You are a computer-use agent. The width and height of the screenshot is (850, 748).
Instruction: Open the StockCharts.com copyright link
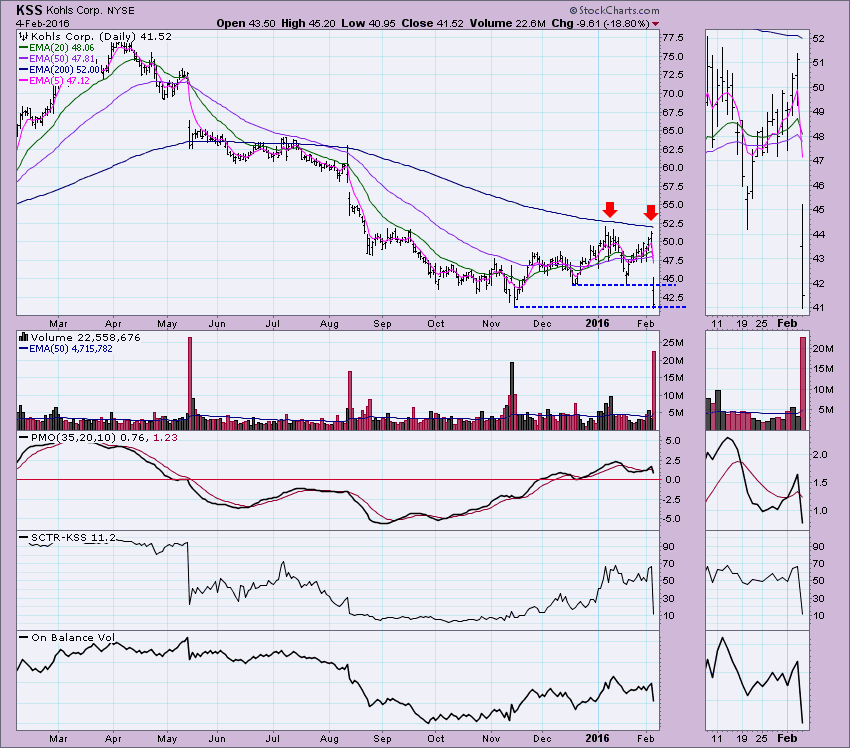point(614,10)
